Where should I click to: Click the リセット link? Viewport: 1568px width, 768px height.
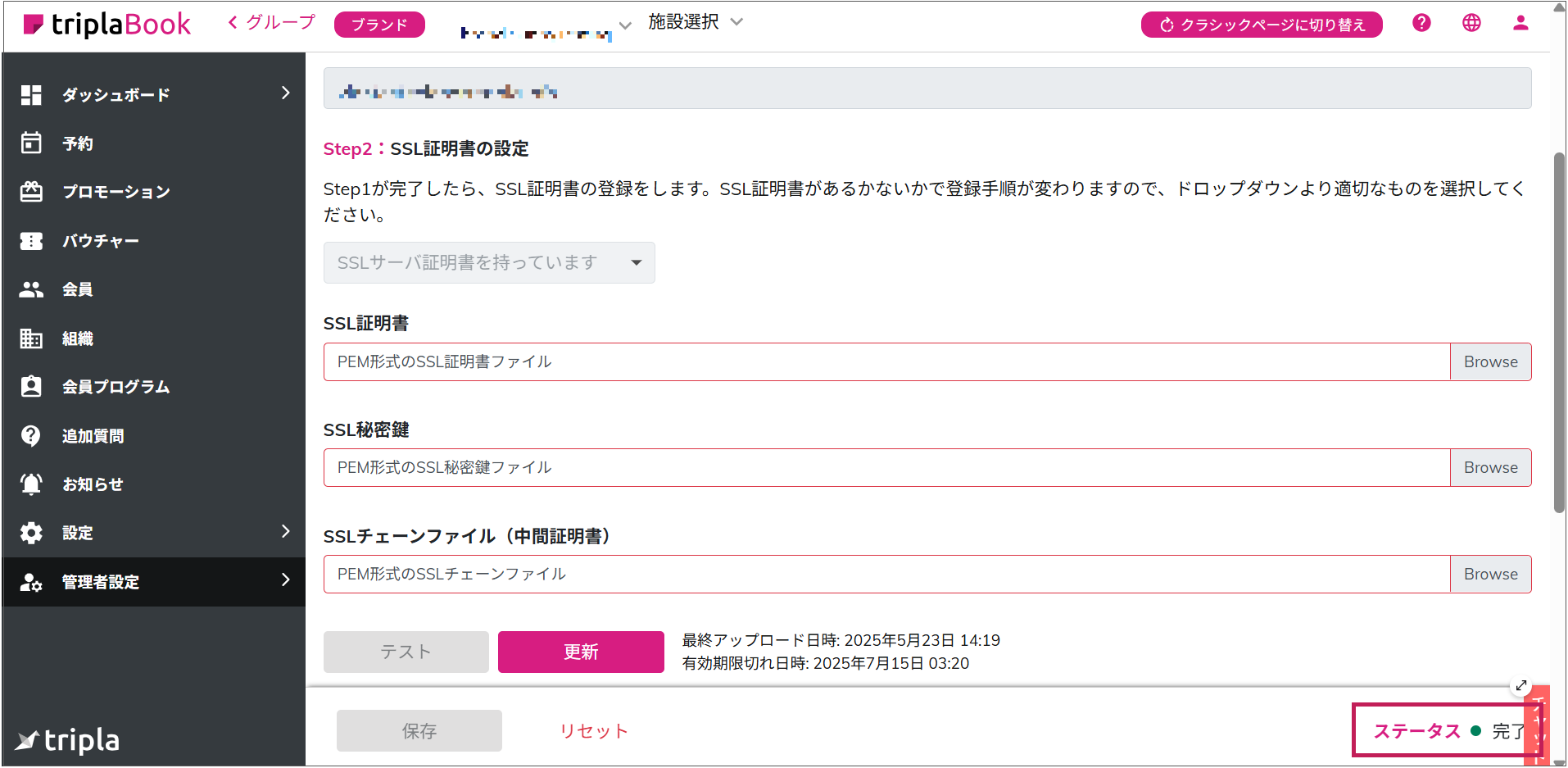click(x=594, y=730)
